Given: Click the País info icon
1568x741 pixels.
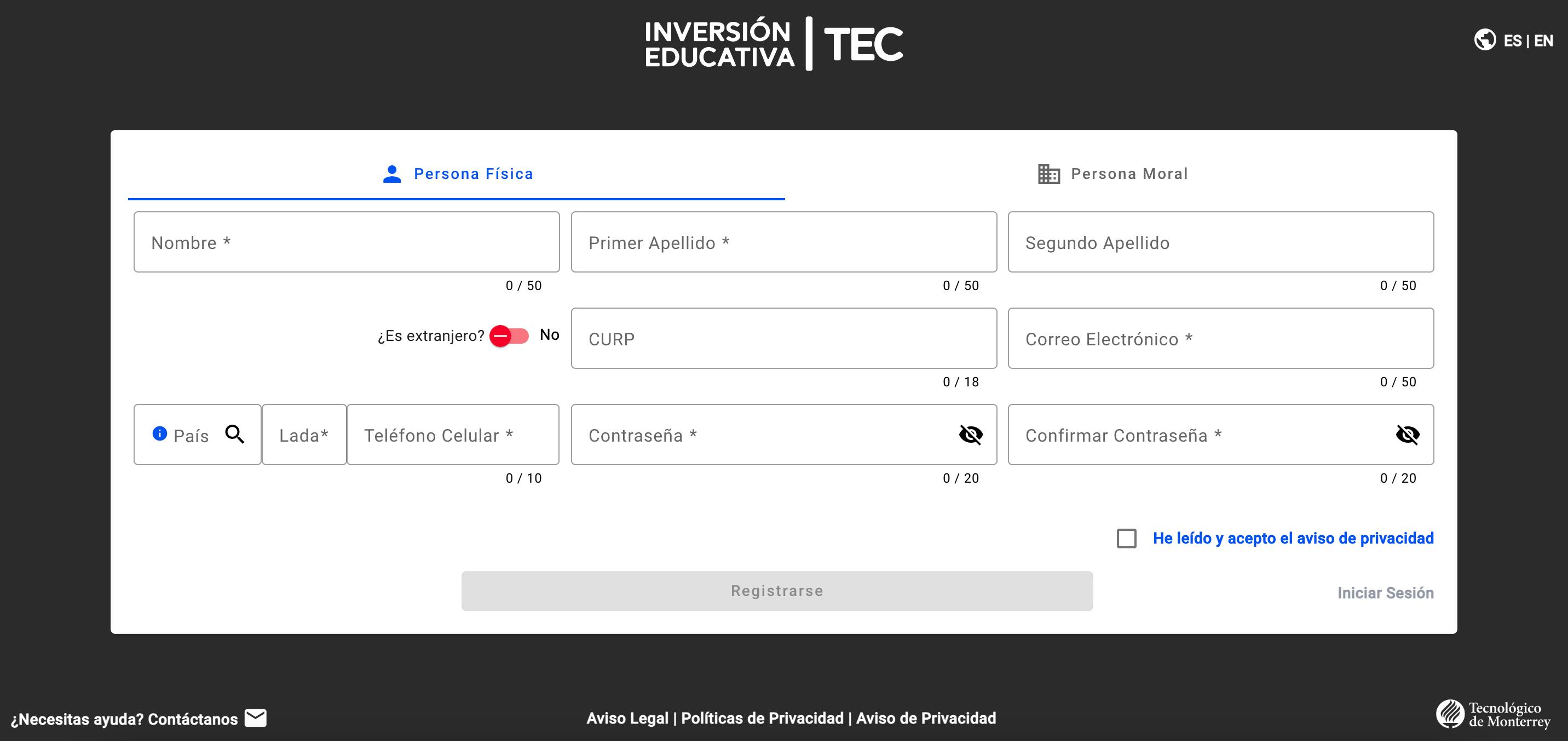Looking at the screenshot, I should pyautogui.click(x=159, y=433).
